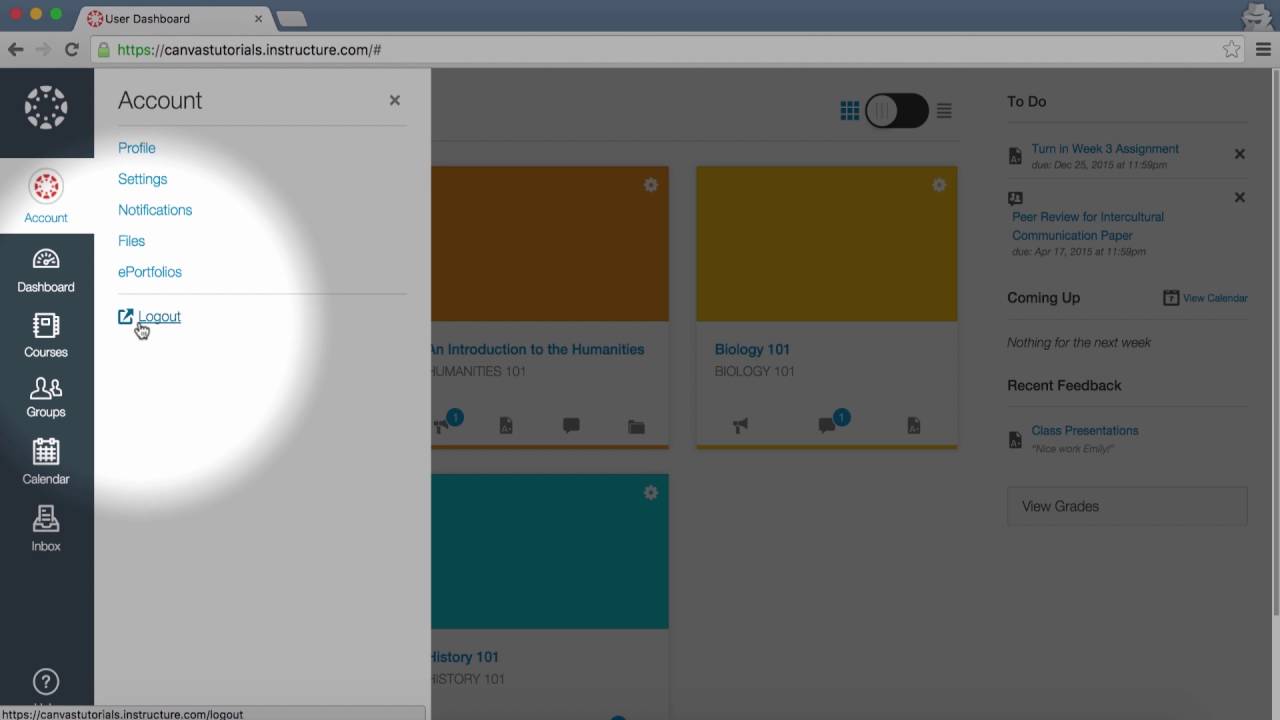1280x720 pixels.
Task: Open Notifications preferences link
Action: click(155, 210)
